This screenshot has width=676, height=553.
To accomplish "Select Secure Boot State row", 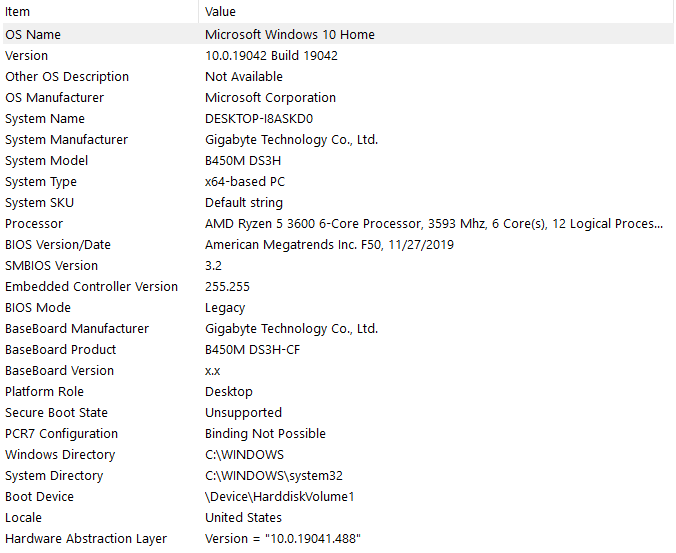I will click(x=338, y=413).
